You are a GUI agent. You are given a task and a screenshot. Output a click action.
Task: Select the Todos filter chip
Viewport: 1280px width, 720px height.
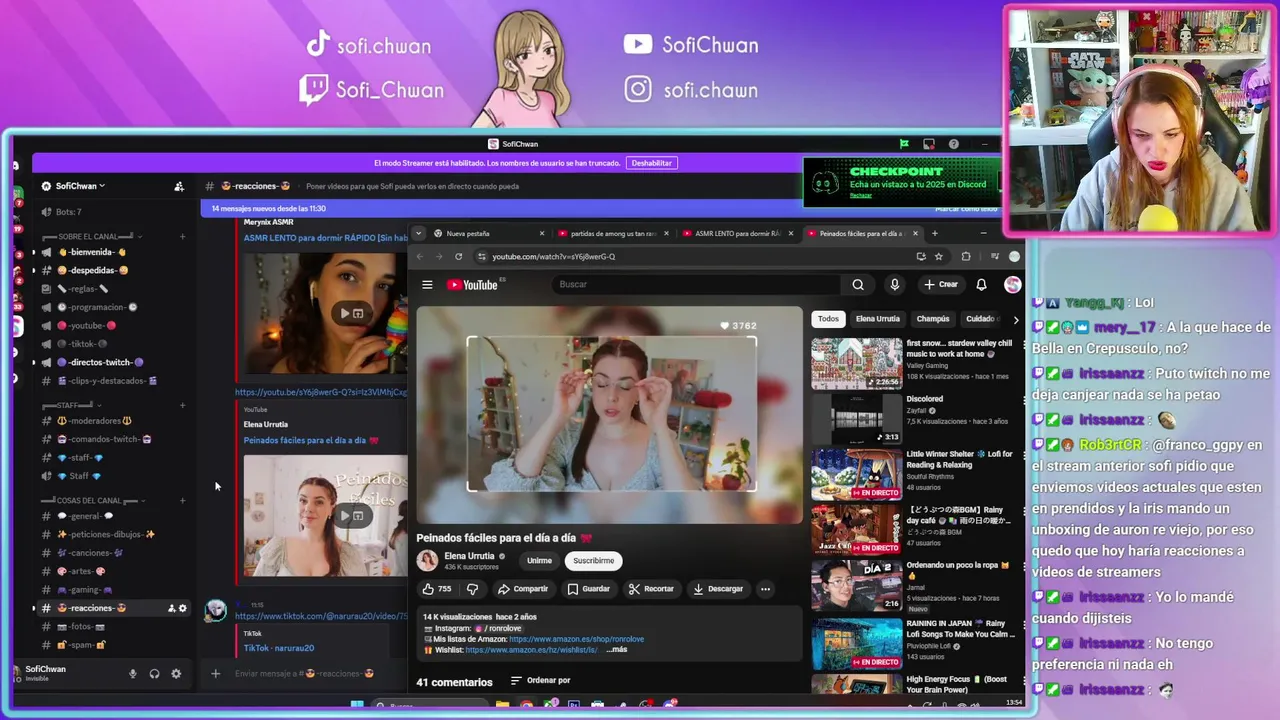pyautogui.click(x=828, y=319)
